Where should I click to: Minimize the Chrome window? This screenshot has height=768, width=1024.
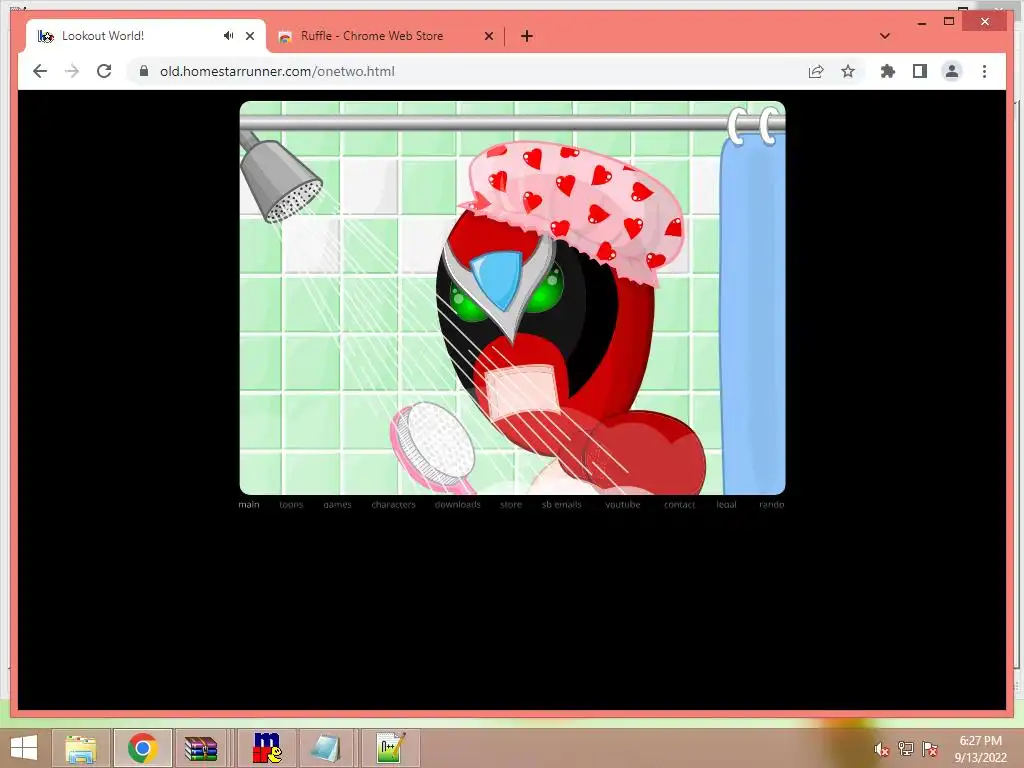[x=922, y=22]
